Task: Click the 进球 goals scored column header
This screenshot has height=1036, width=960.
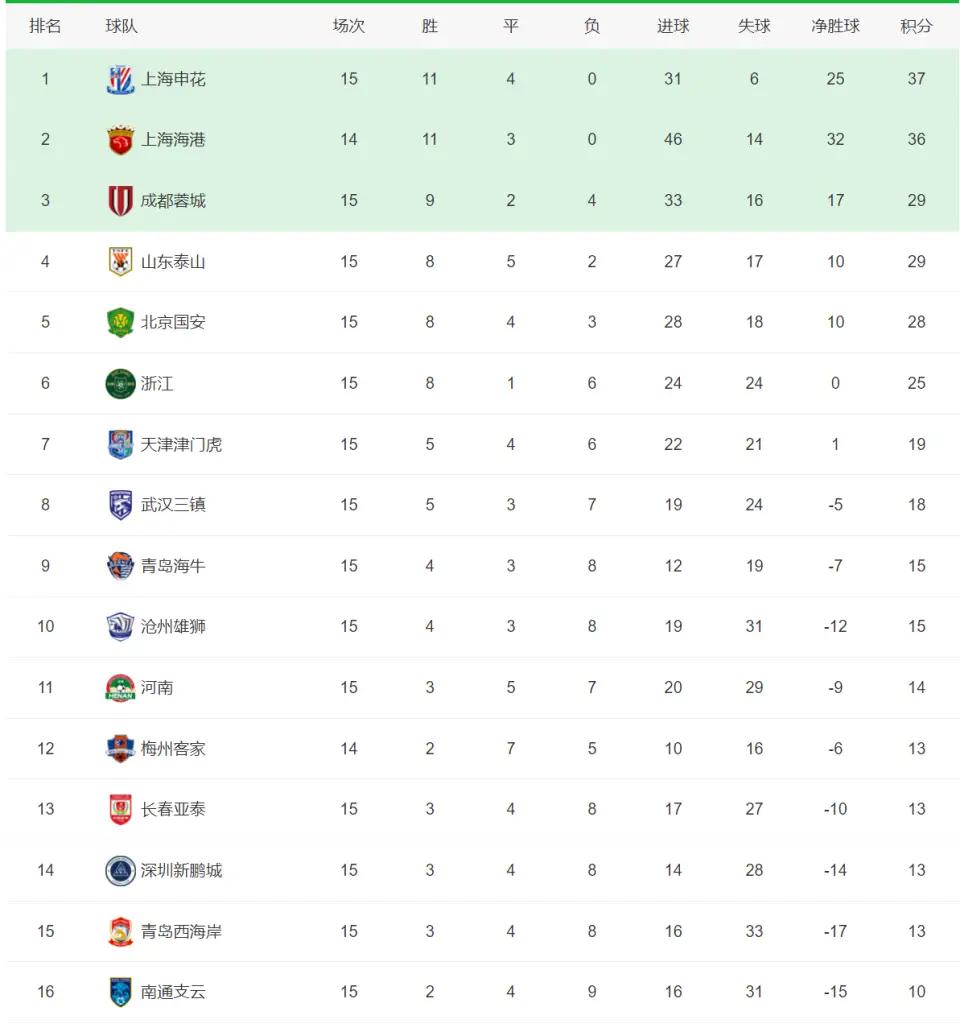Action: (x=673, y=26)
